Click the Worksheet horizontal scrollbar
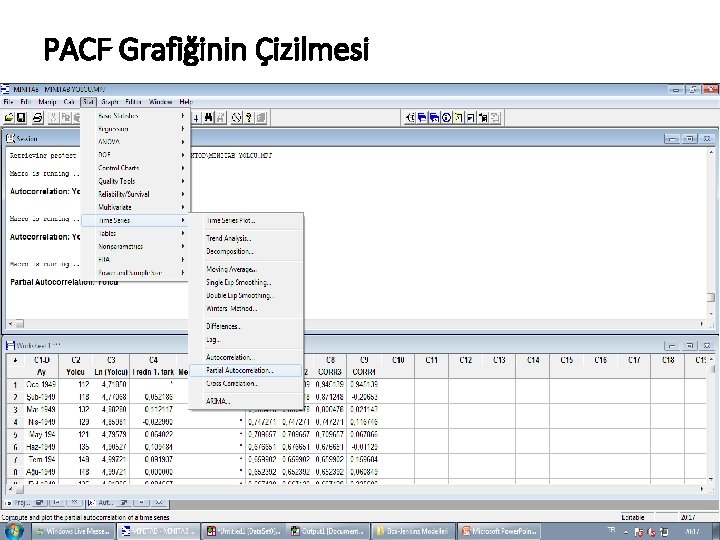Image resolution: width=720 pixels, height=540 pixels. click(357, 489)
